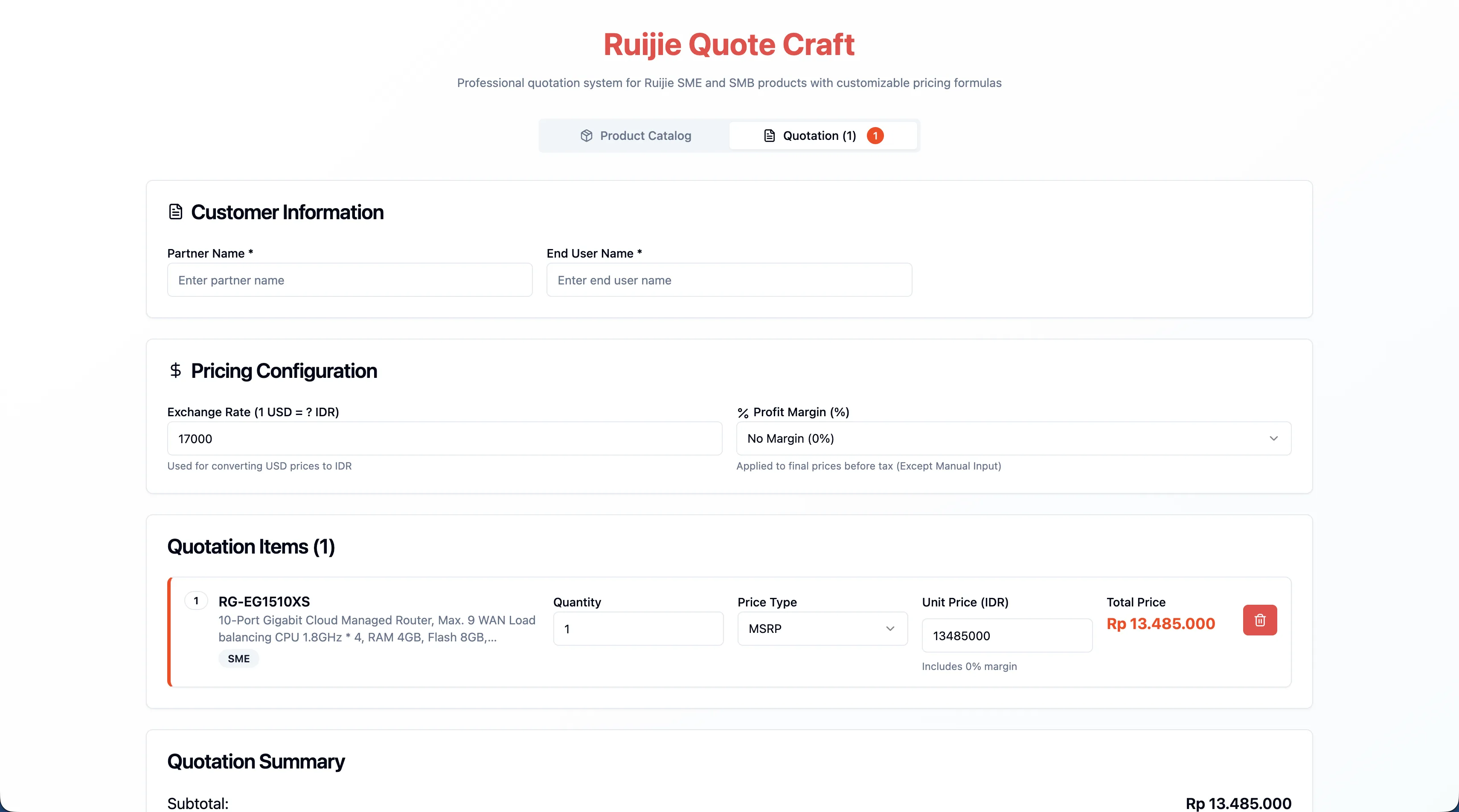Click the RG-EG1510XS product name
Image resolution: width=1459 pixels, height=812 pixels.
tap(264, 601)
